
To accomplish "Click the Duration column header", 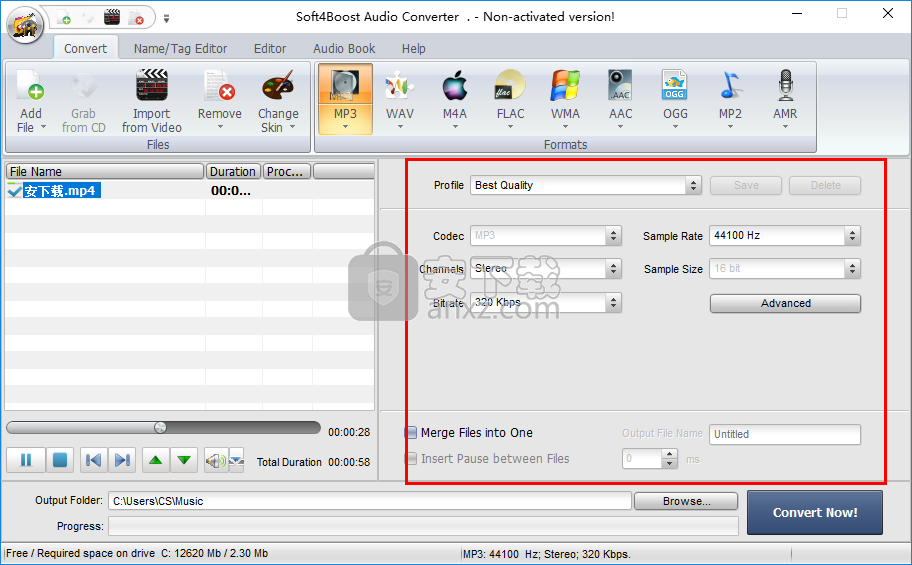I will pos(233,171).
